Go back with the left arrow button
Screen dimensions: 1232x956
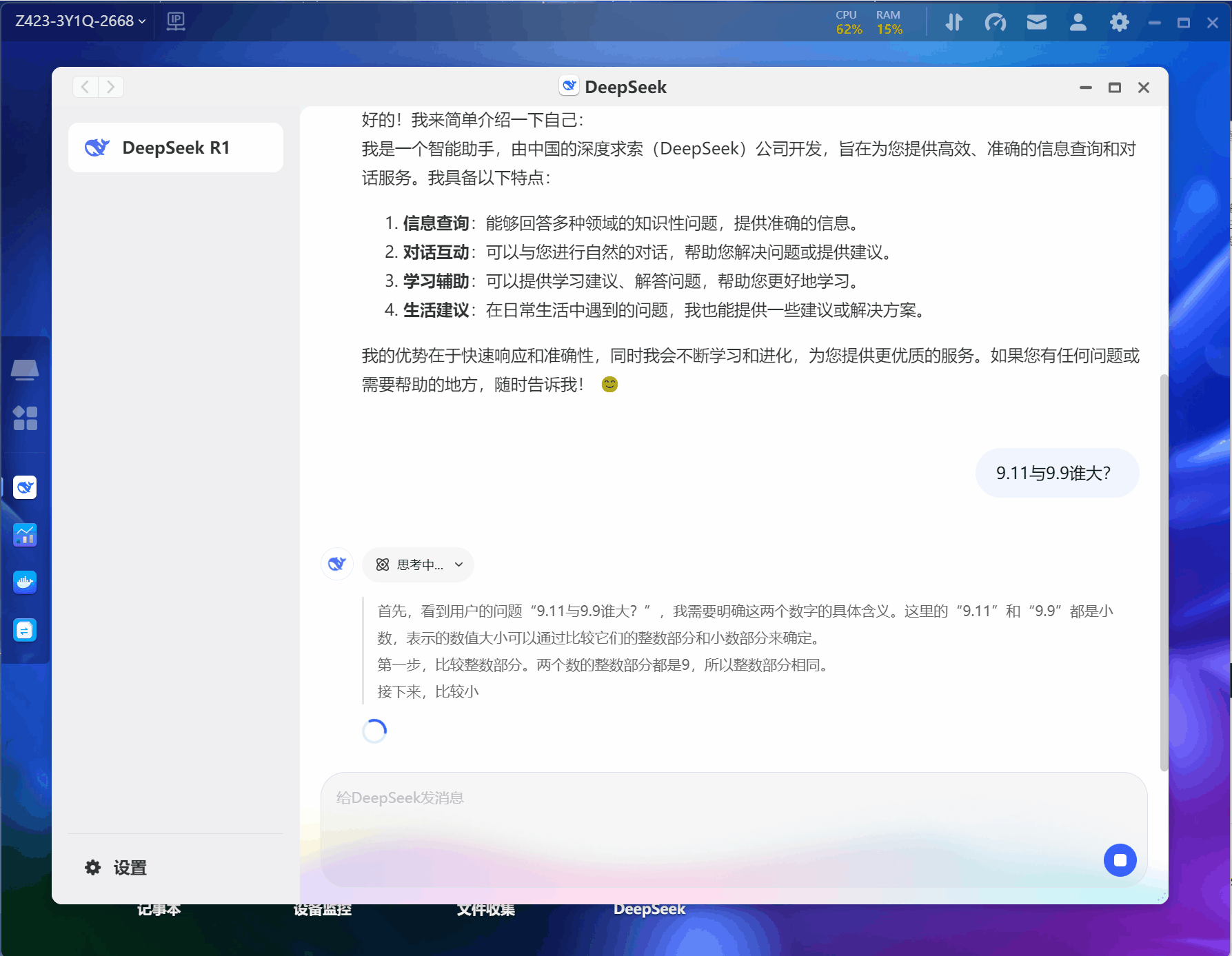coord(85,87)
